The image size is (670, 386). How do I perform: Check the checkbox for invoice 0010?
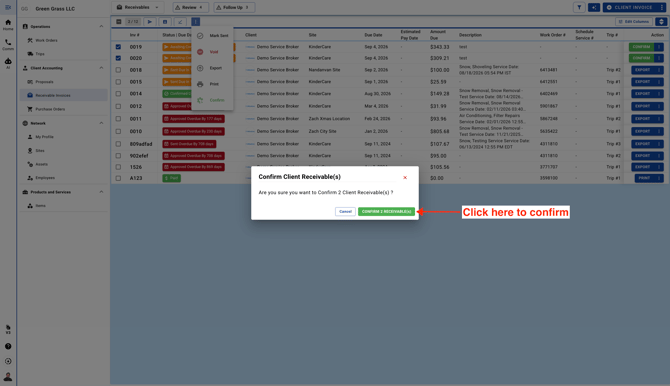tap(118, 131)
